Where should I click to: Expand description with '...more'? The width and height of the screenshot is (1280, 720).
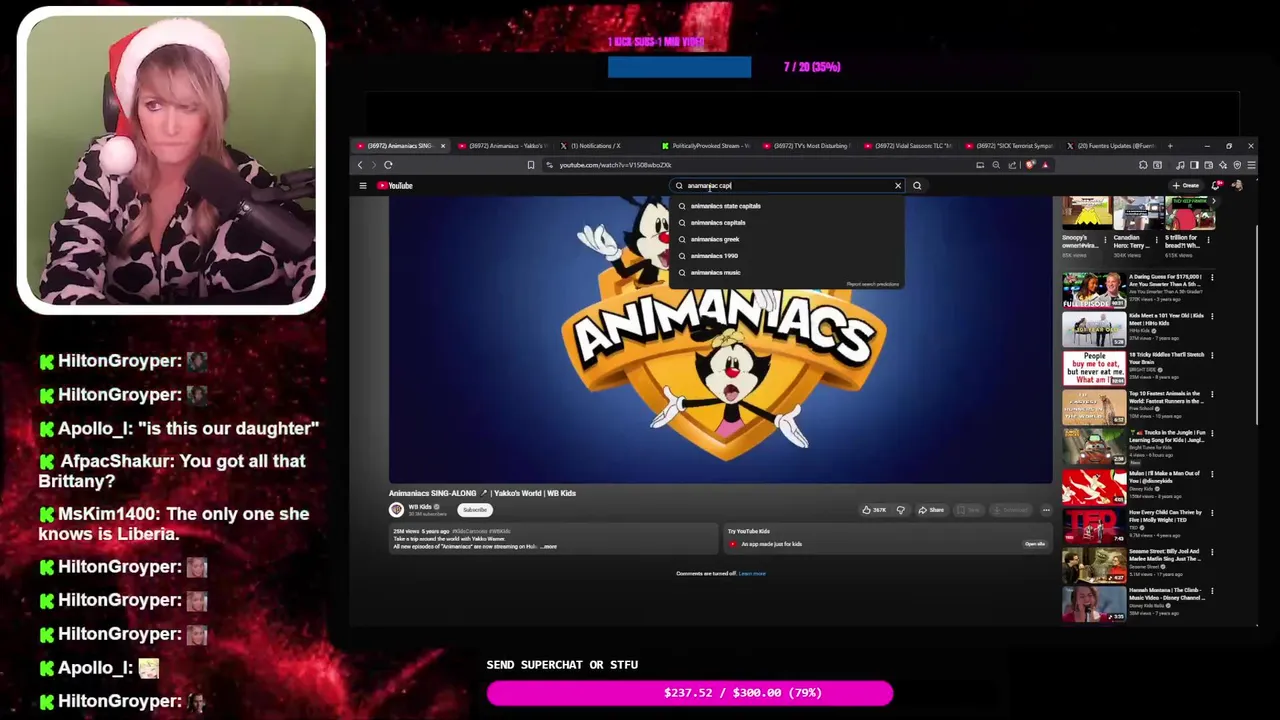click(549, 546)
